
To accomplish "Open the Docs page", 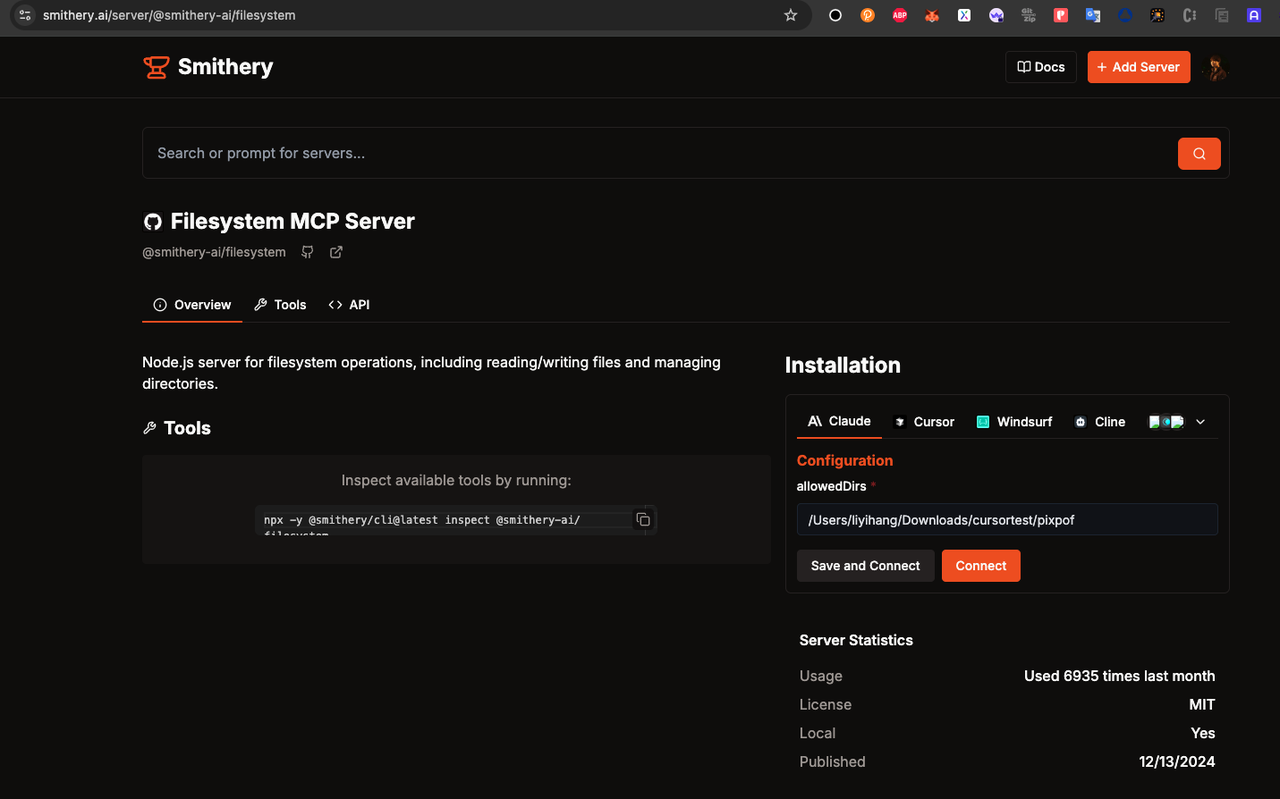I will (1041, 67).
